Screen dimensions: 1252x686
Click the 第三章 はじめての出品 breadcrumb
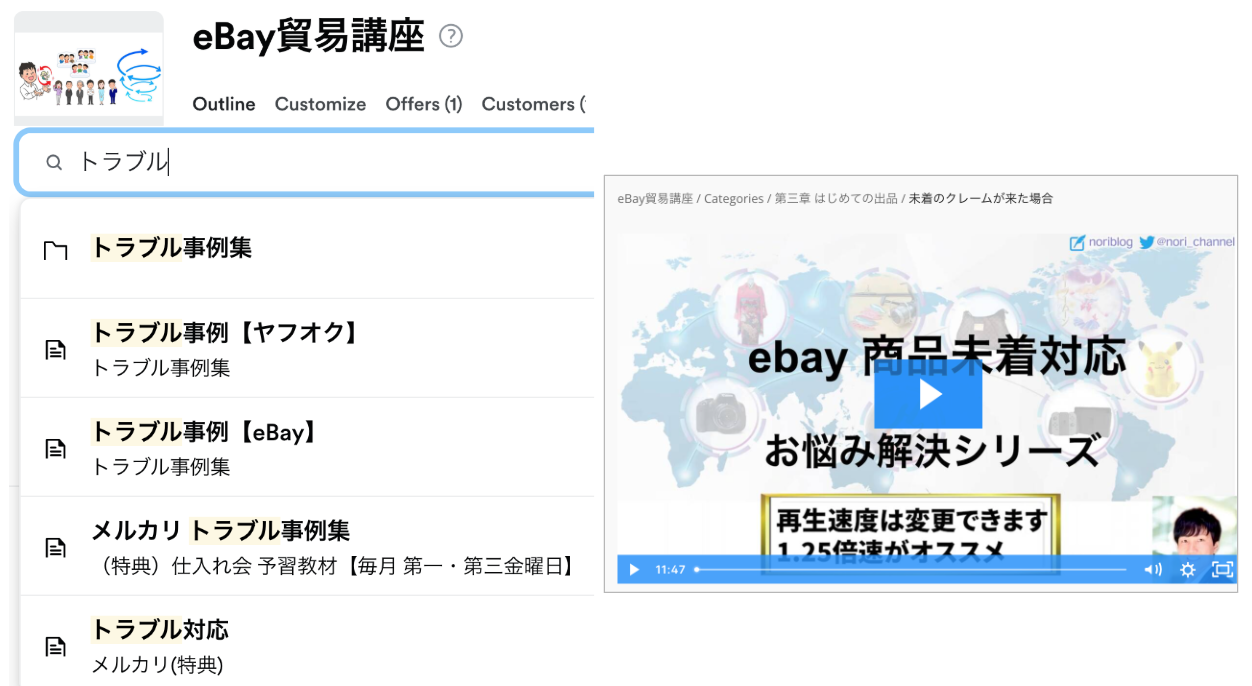tap(835, 198)
